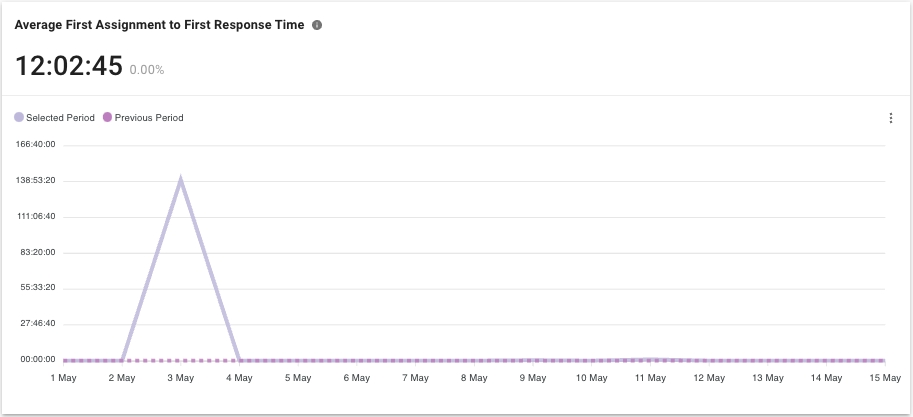Click the 166:40:00 y-axis label
This screenshot has height=417, width=913.
pyautogui.click(x=35, y=144)
